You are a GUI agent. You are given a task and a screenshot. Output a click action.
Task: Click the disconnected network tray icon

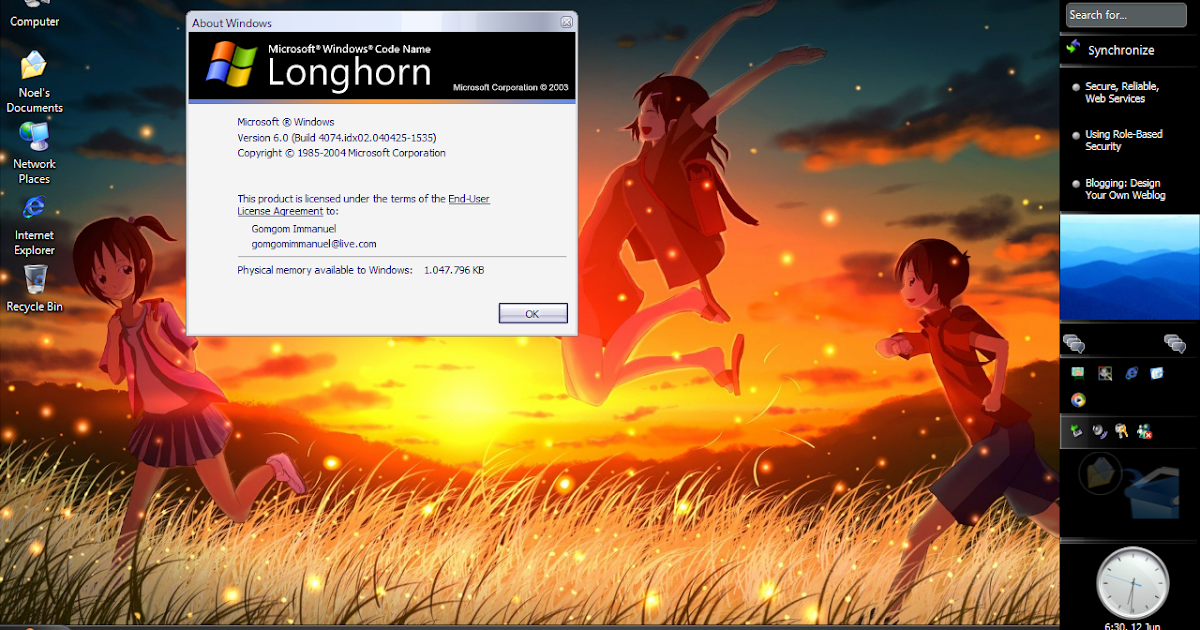pos(1145,431)
